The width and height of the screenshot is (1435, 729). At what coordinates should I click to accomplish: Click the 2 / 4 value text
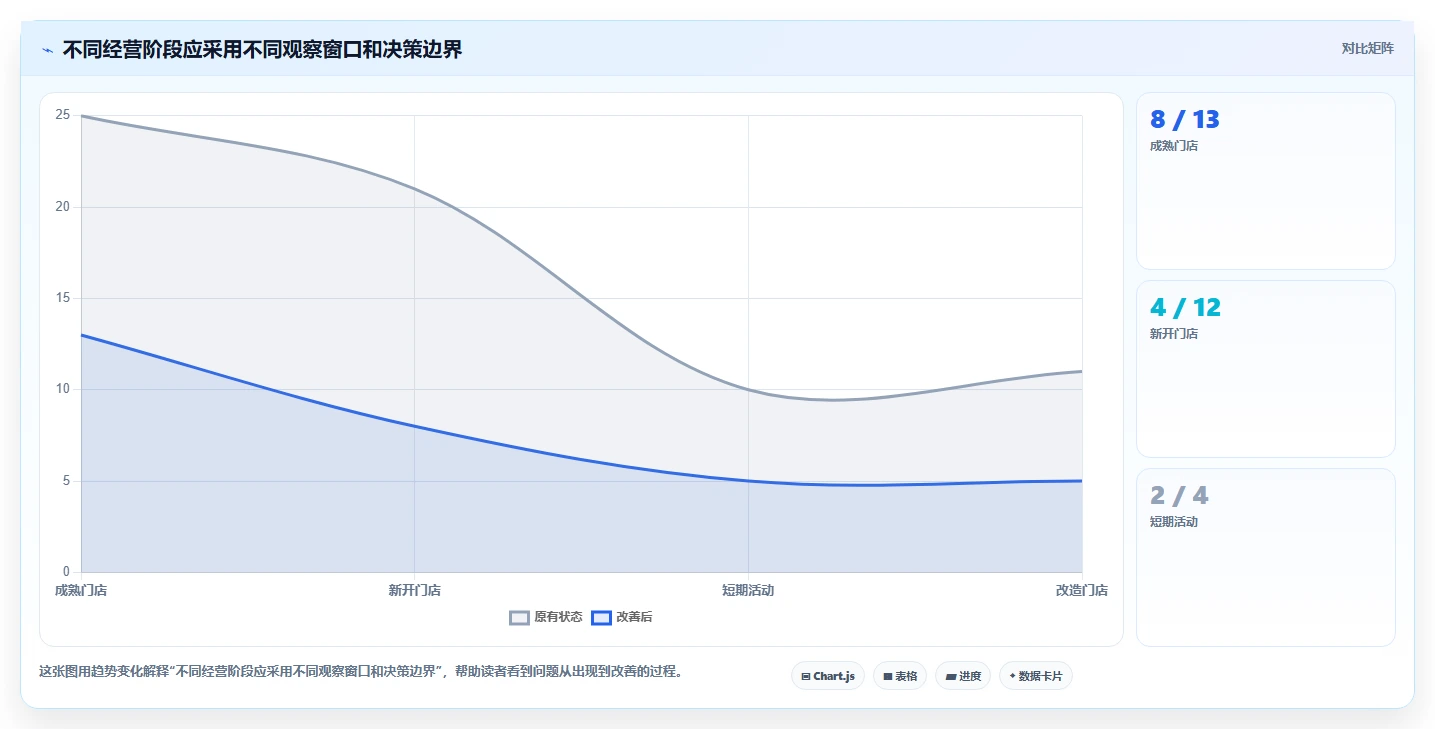point(1179,496)
